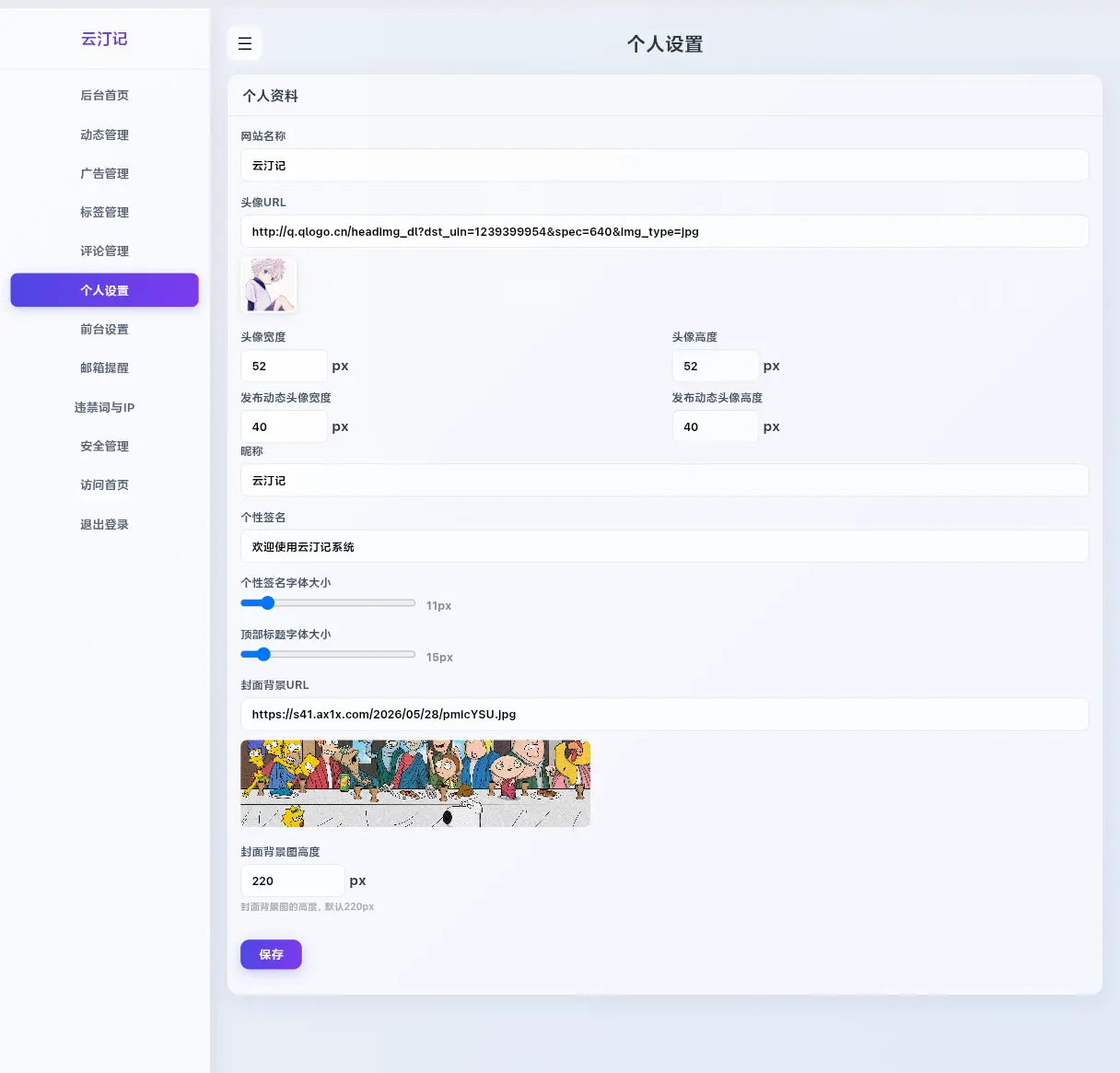Click the 封面背景URL input field

664,714
